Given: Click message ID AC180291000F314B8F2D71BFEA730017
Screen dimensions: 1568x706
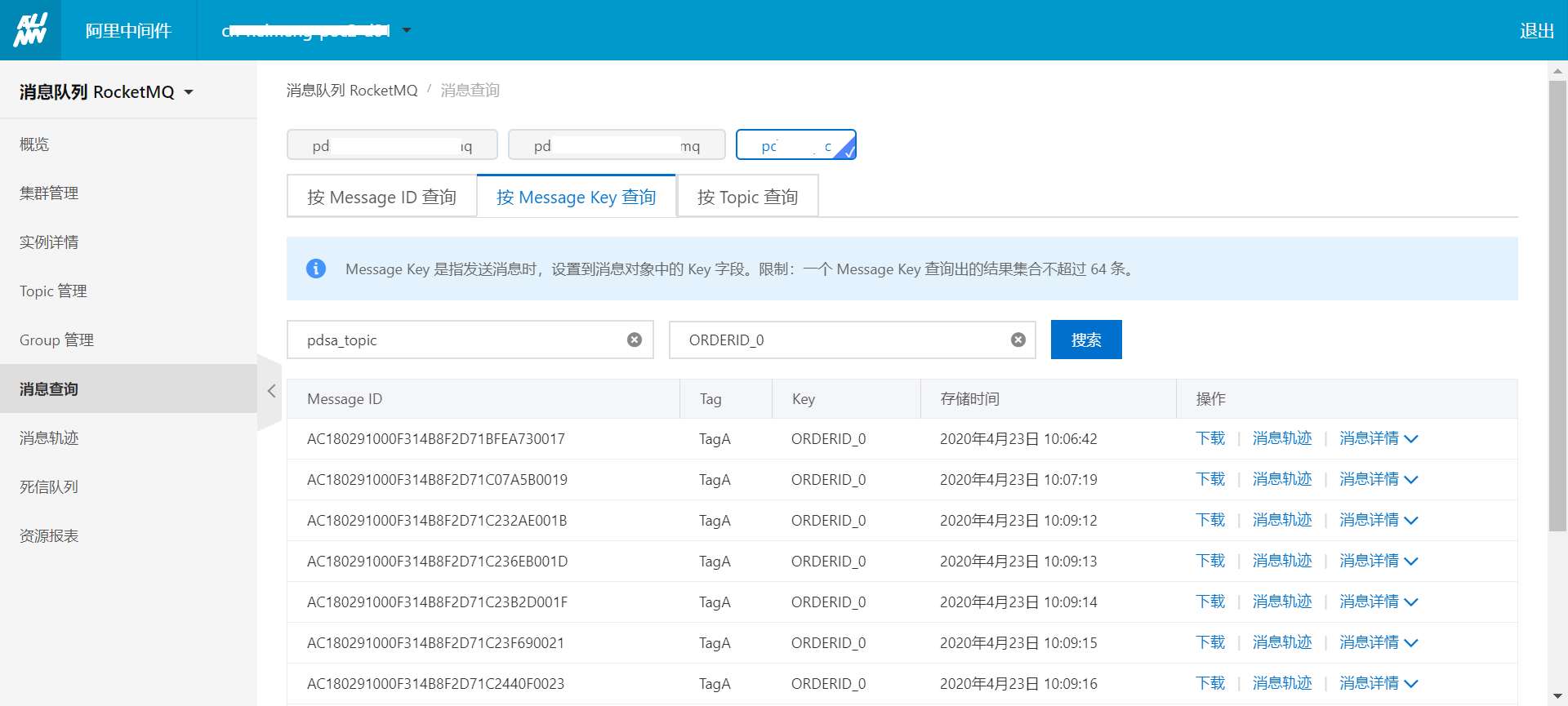Looking at the screenshot, I should click(436, 439).
